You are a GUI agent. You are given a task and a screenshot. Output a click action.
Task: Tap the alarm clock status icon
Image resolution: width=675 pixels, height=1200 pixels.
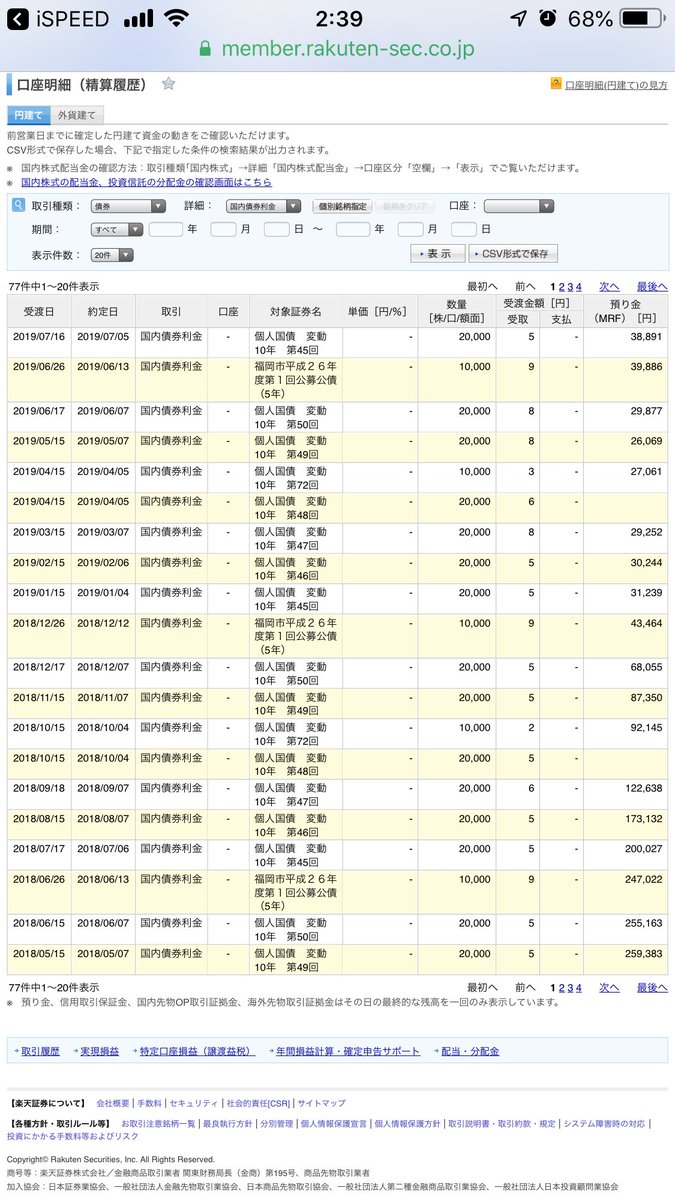point(547,19)
